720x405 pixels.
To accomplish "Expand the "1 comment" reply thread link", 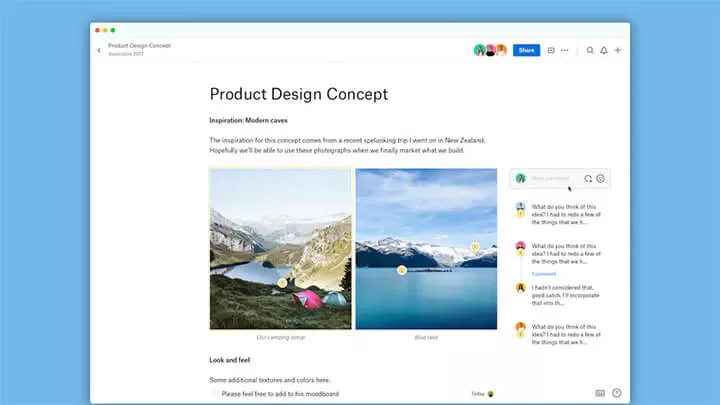I will coord(544,273).
